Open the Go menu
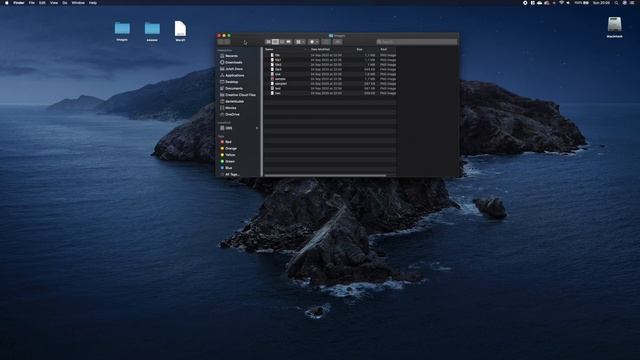 [64, 3]
